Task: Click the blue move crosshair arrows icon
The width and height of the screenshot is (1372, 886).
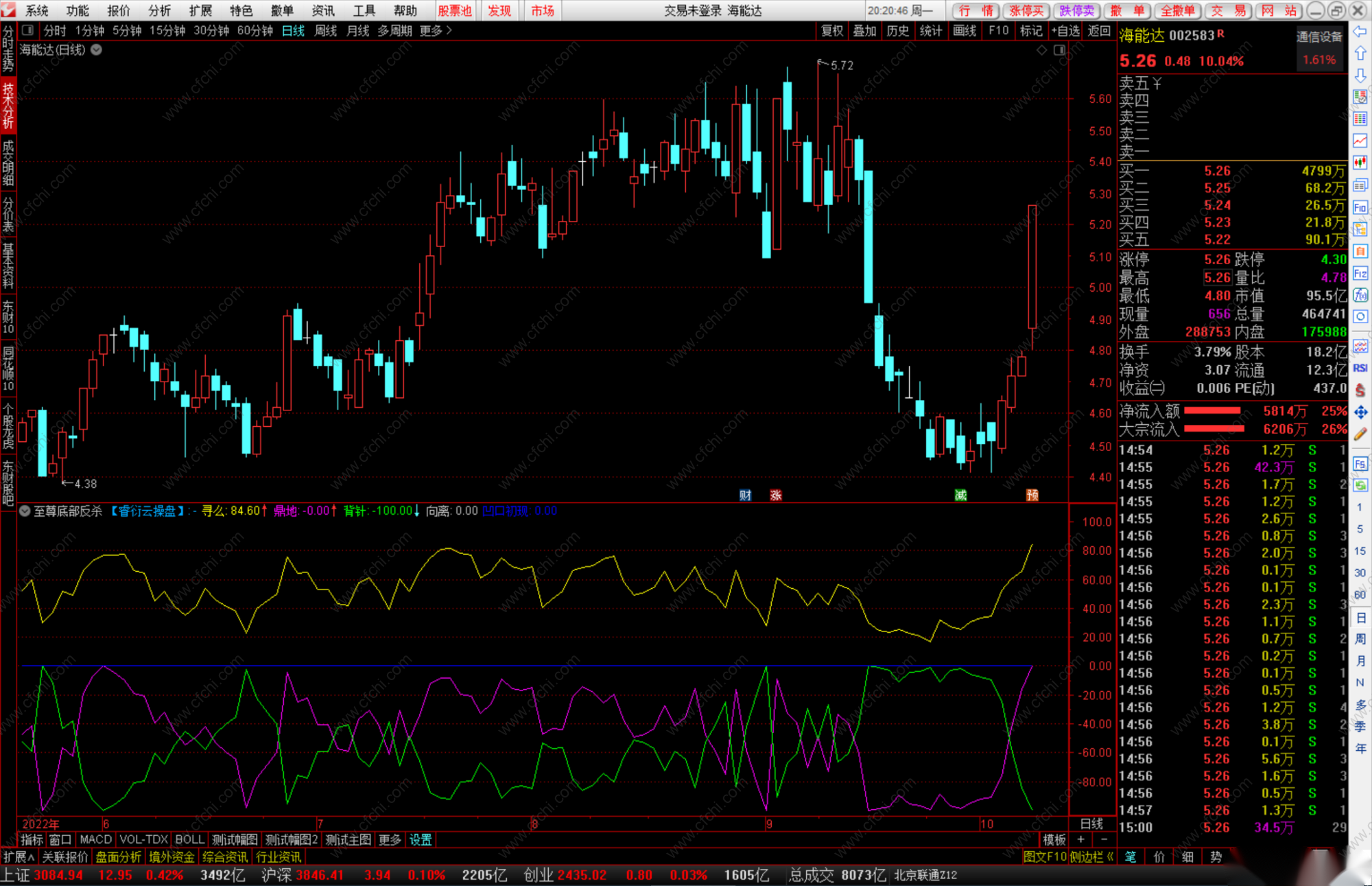Action: tap(1360, 412)
